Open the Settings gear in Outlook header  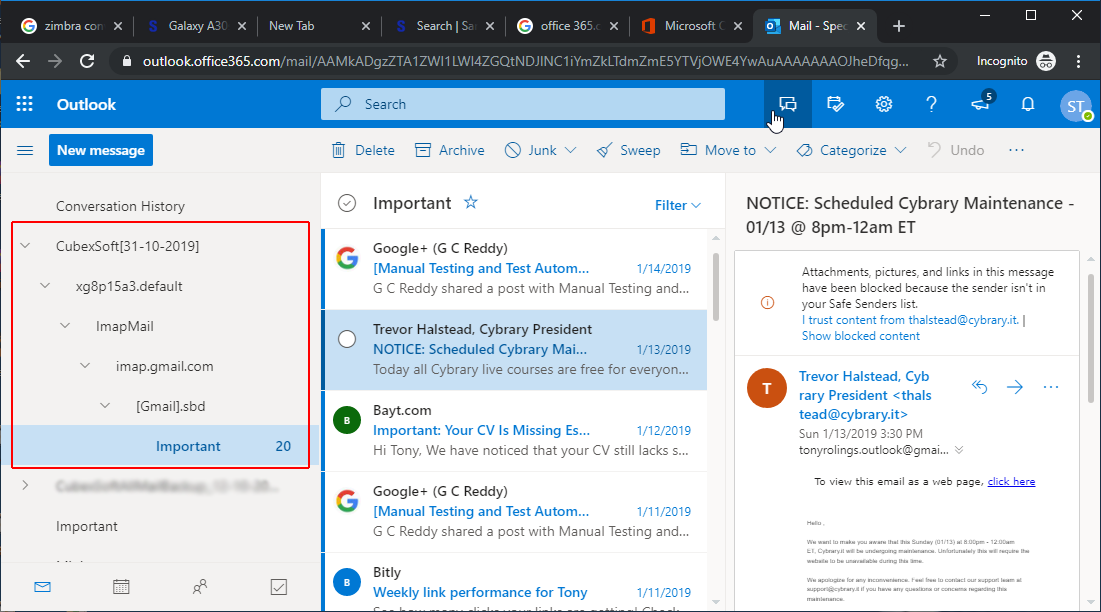click(883, 105)
